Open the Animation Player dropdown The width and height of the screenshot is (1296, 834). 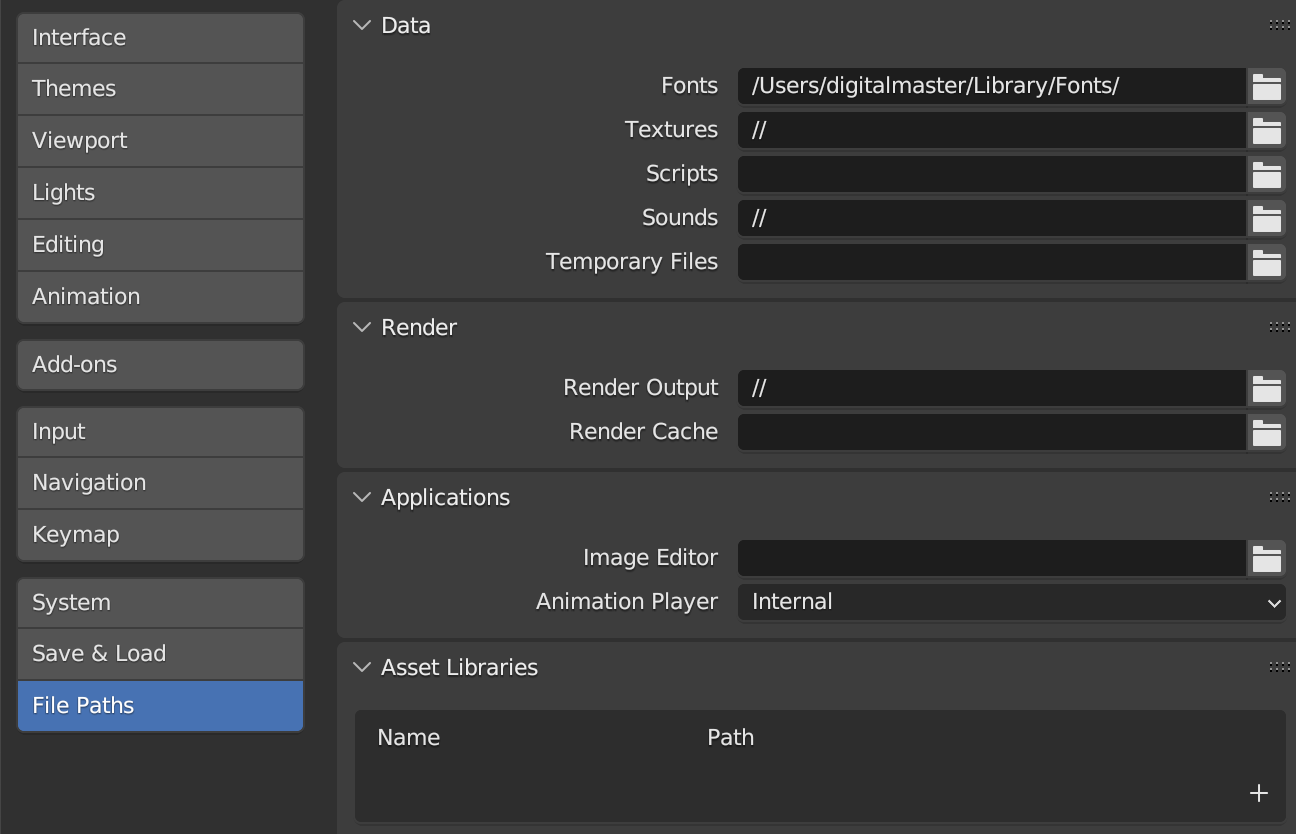point(1012,602)
